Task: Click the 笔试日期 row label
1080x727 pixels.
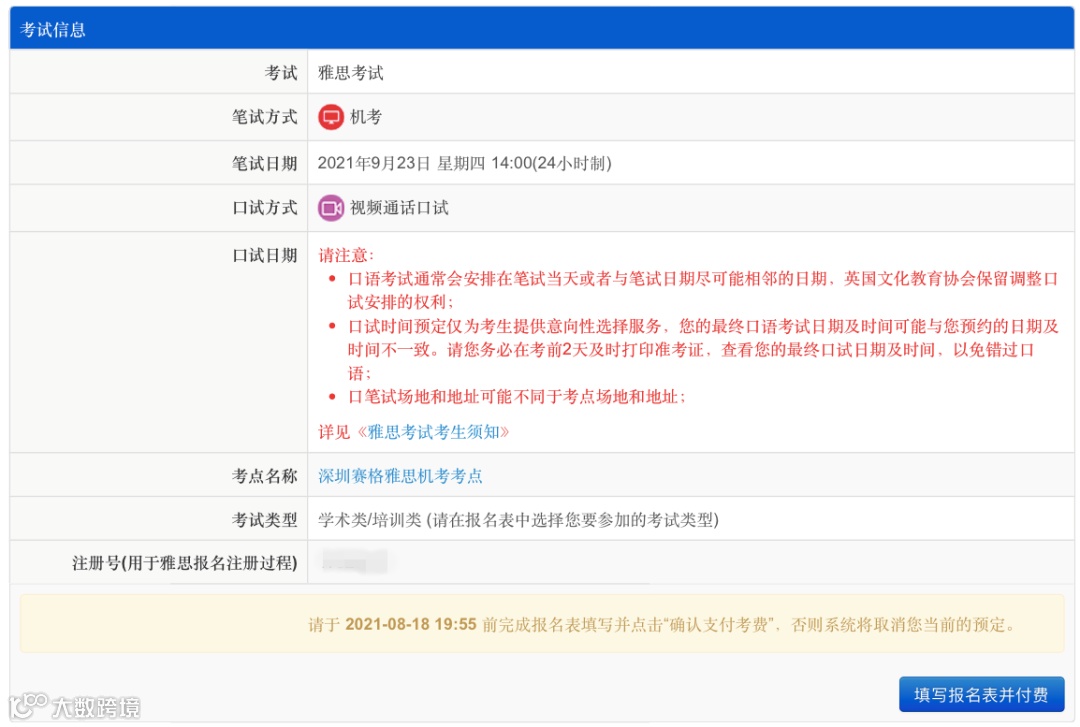Action: click(264, 163)
